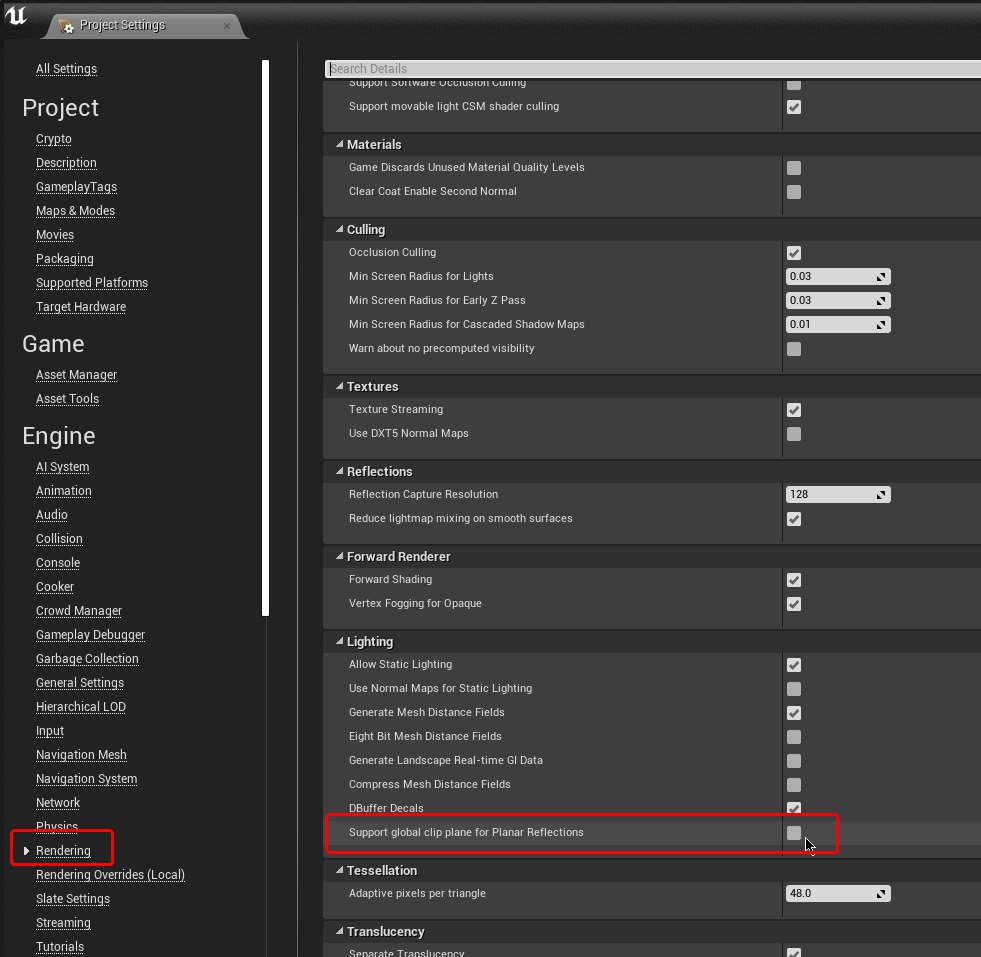
Task: Click spinner arrow icon in Adaptive pixels per triangle
Action: click(881, 894)
